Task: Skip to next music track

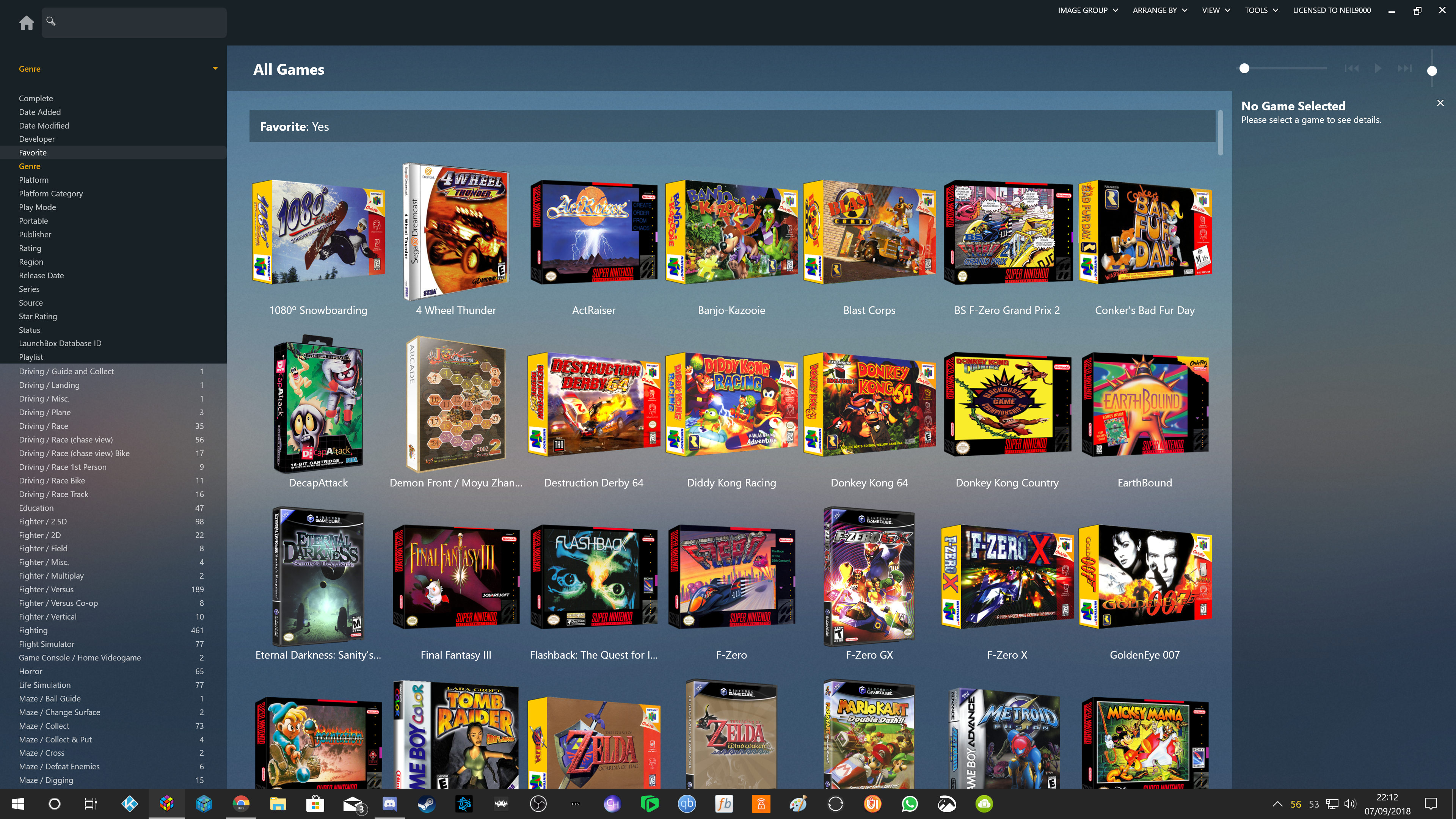Action: (1404, 68)
